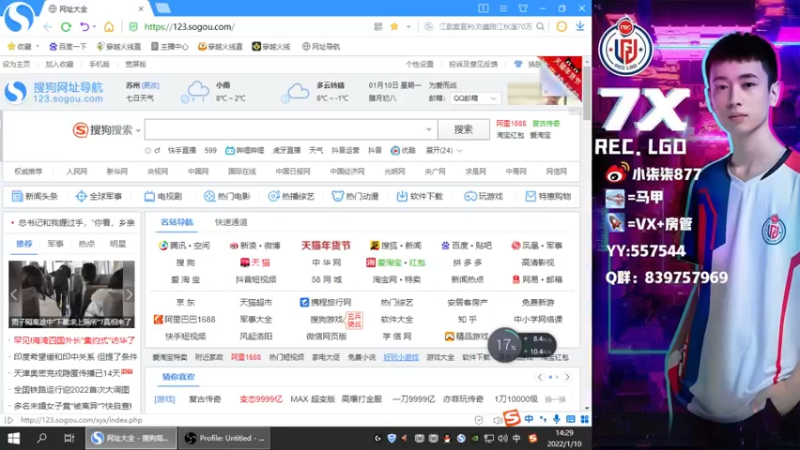The image size is (800, 450).
Task: Reload the page with the green refresh icon
Action: coord(66,27)
